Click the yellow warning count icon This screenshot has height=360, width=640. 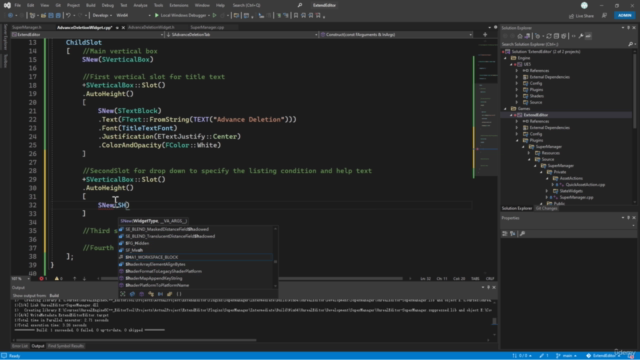(57, 278)
